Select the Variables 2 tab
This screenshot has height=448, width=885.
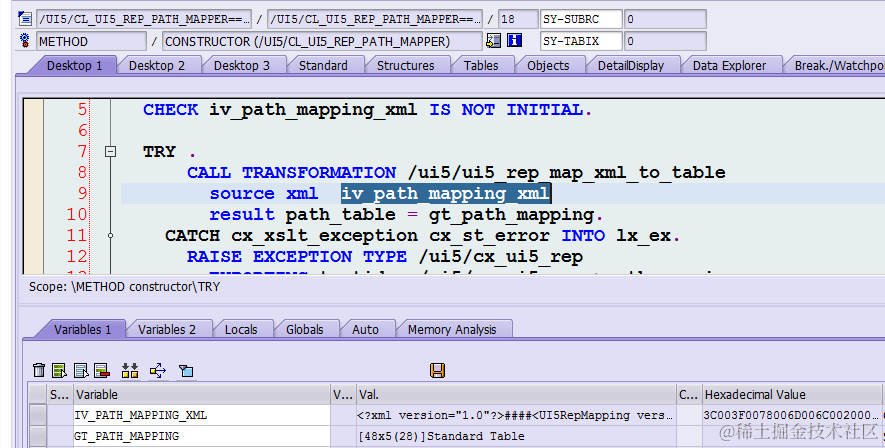167,330
